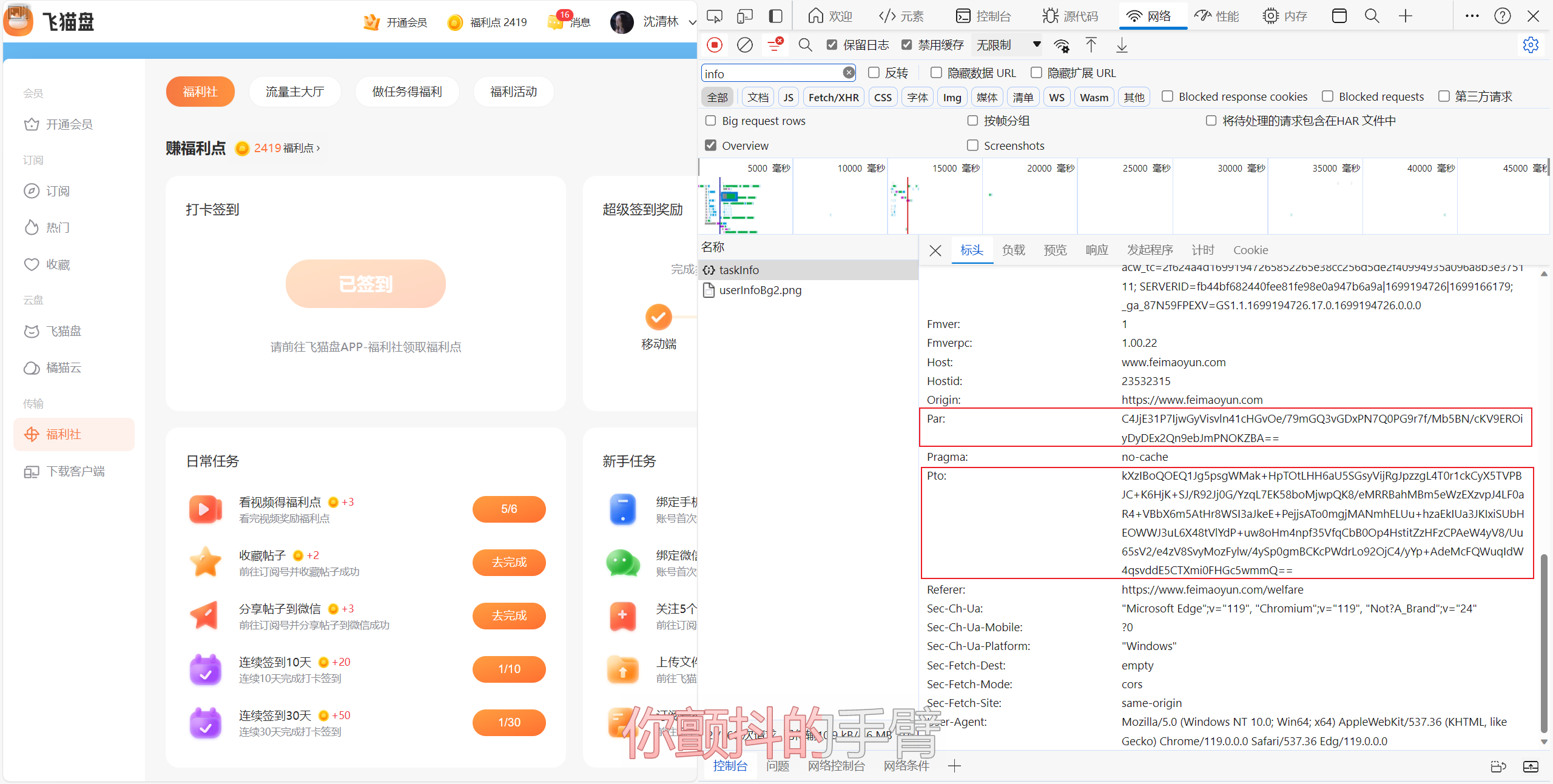Click the info filter input field
The image size is (1553, 784).
[x=770, y=73]
